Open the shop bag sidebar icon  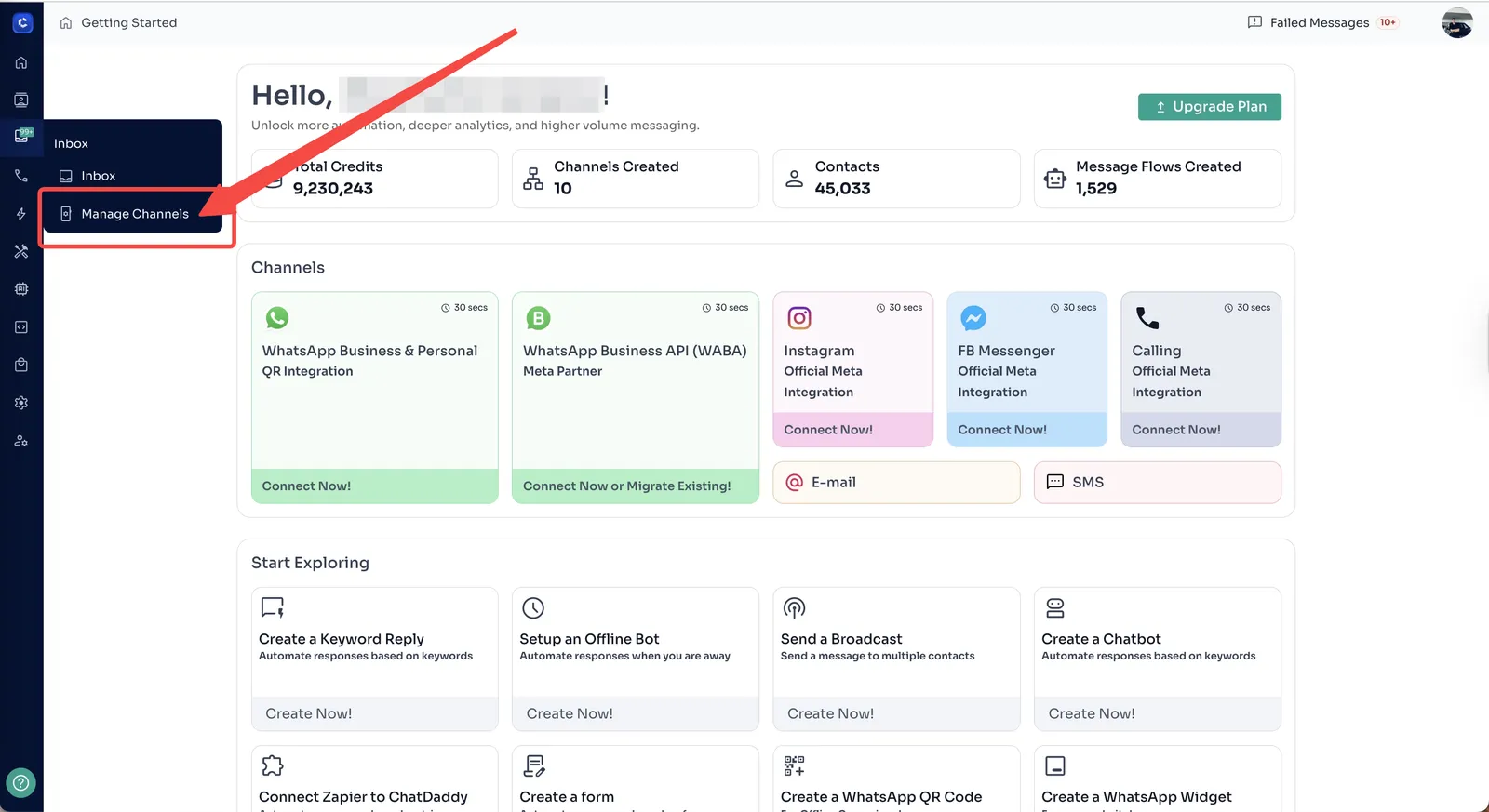pyautogui.click(x=21, y=365)
